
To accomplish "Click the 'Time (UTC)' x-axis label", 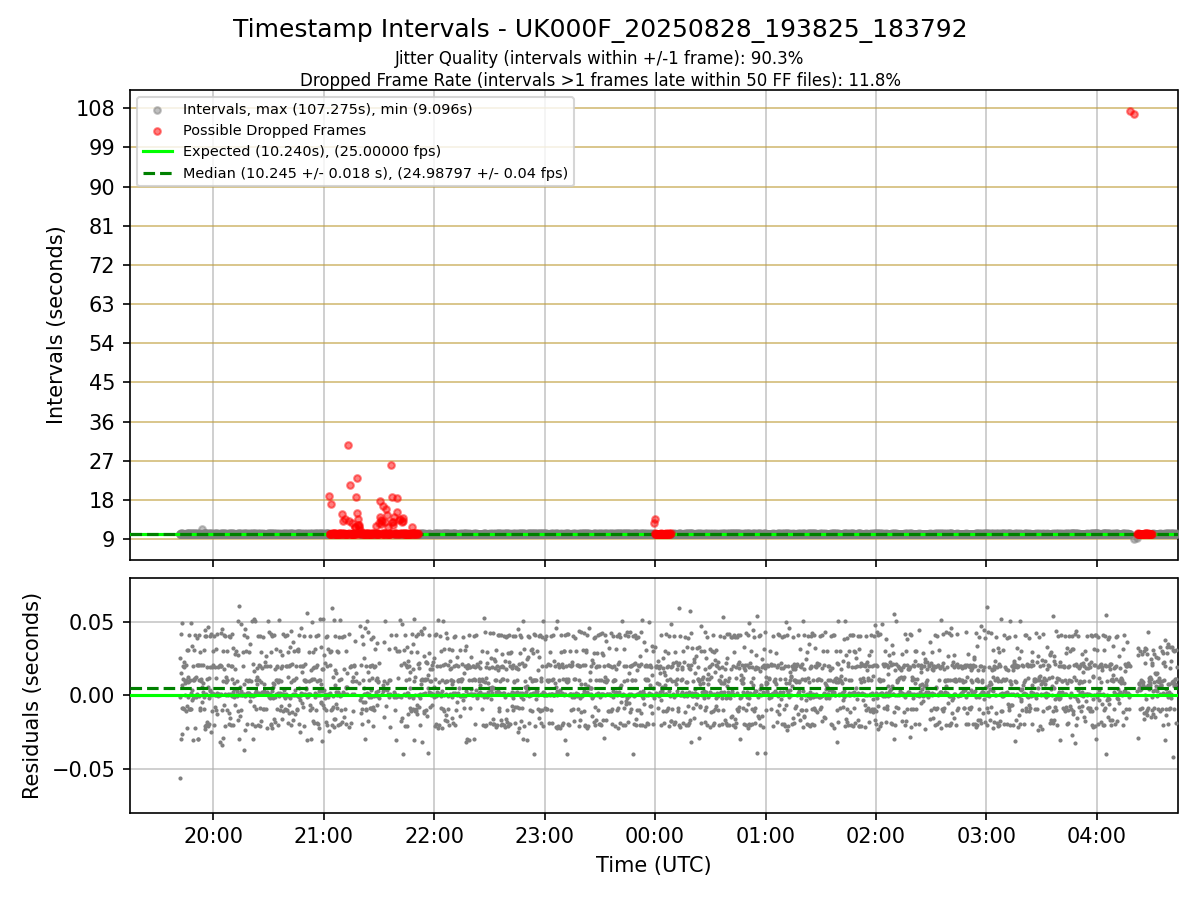I will click(x=653, y=865).
